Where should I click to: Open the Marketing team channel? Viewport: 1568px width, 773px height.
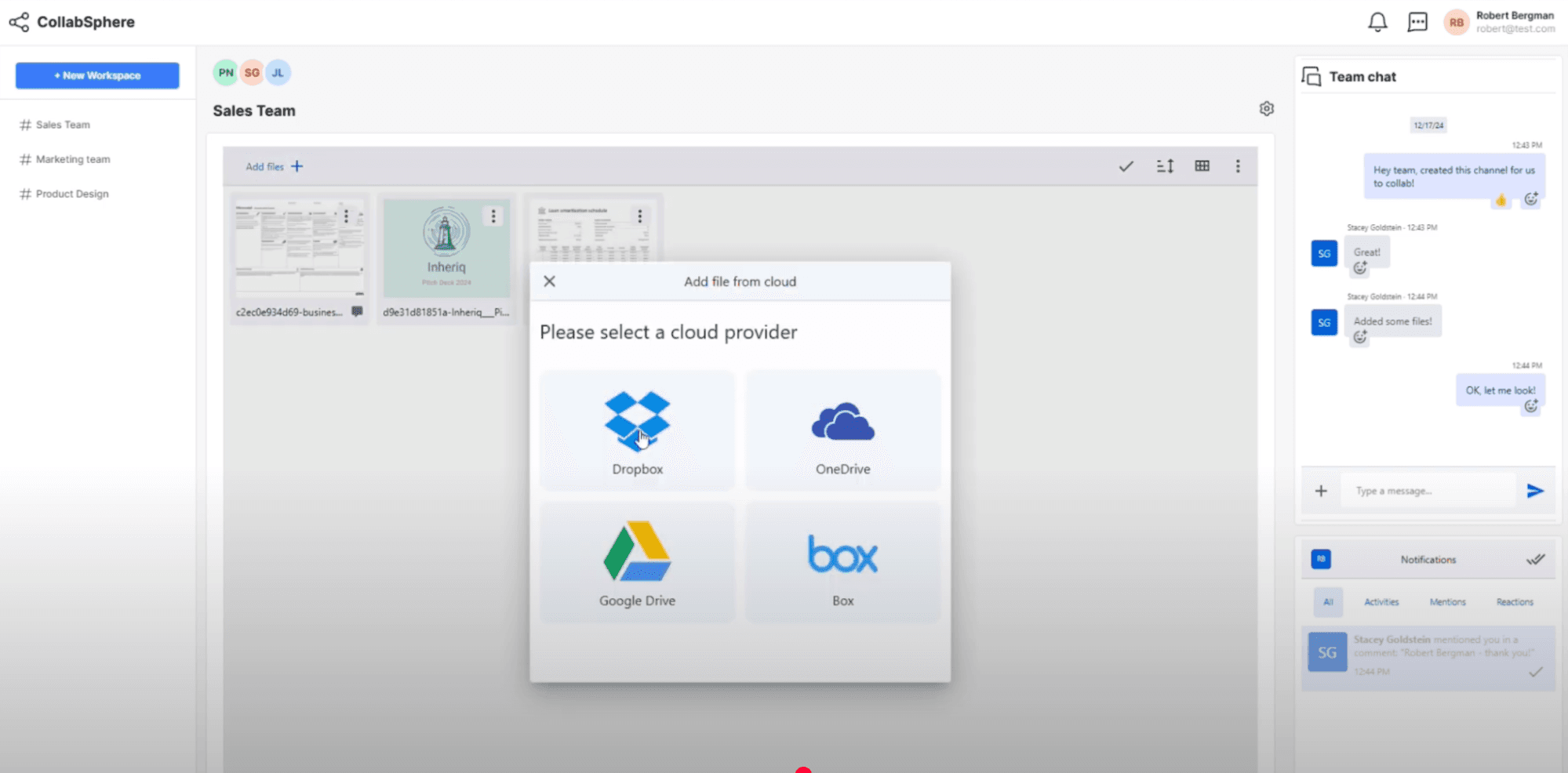coord(72,158)
